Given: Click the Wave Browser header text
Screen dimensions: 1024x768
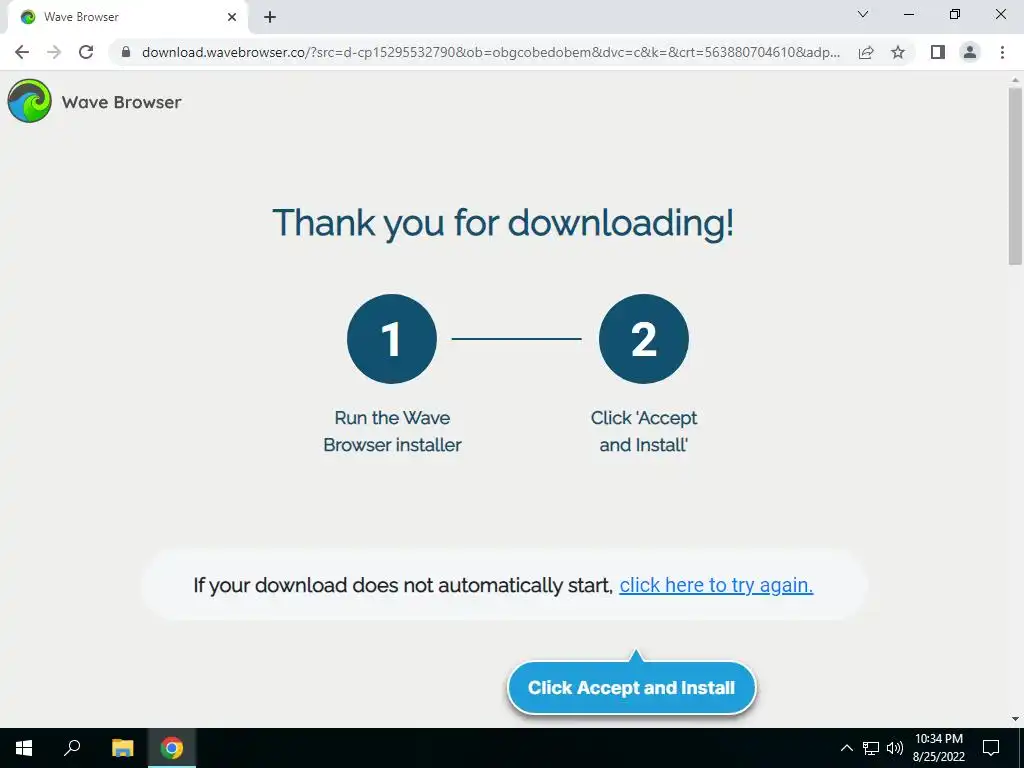Looking at the screenshot, I should coord(121,102).
